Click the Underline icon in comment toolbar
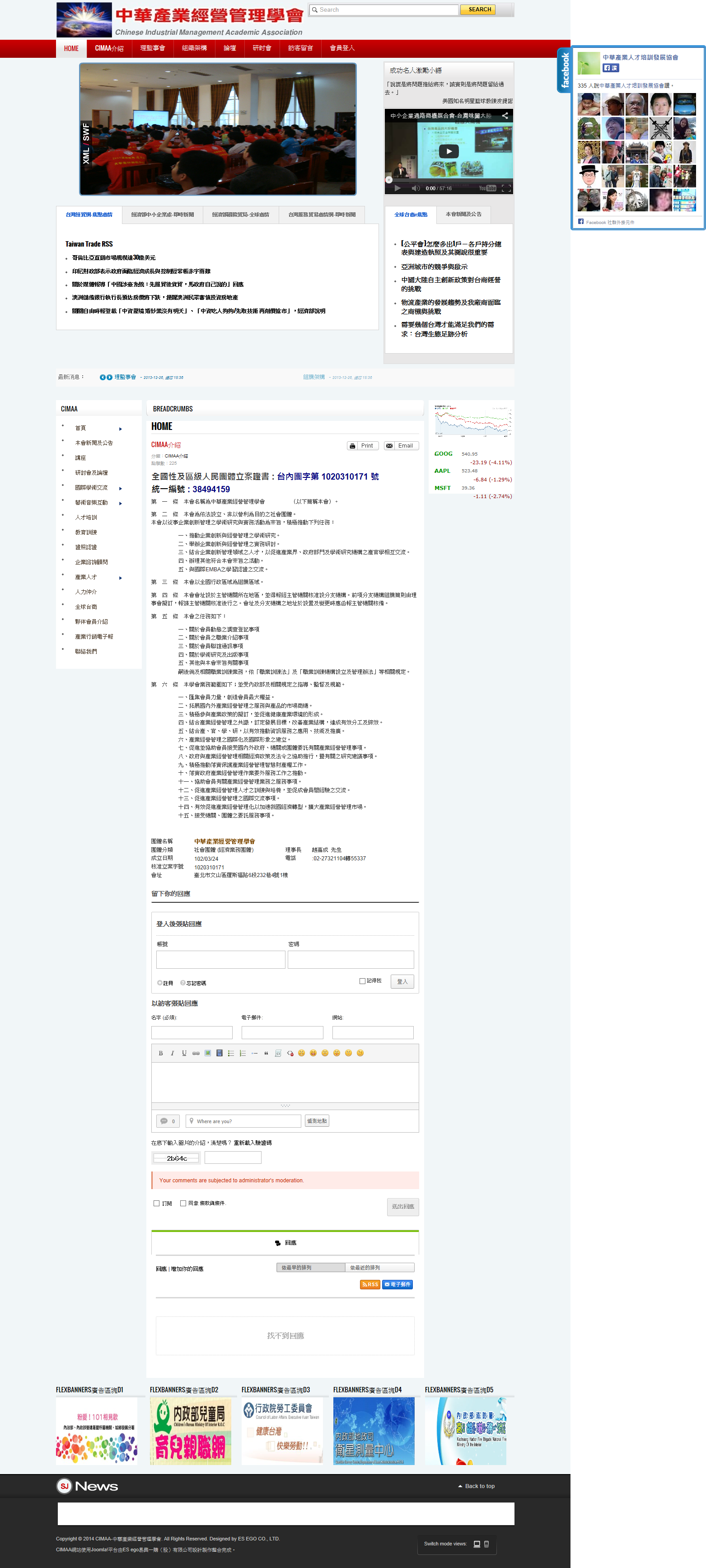 [184, 1053]
